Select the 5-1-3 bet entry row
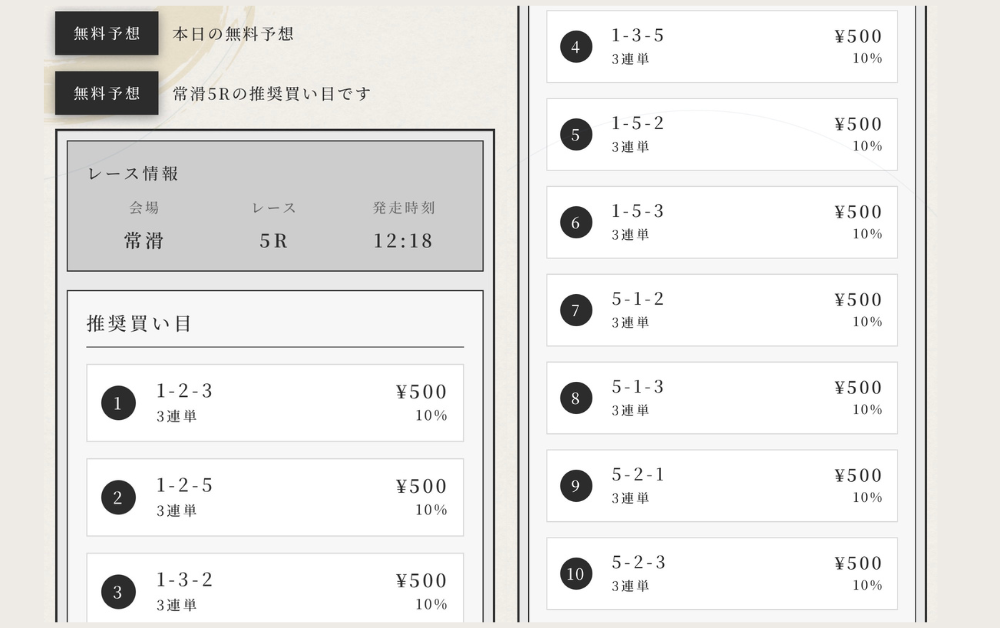The width and height of the screenshot is (1000, 628). [x=722, y=398]
